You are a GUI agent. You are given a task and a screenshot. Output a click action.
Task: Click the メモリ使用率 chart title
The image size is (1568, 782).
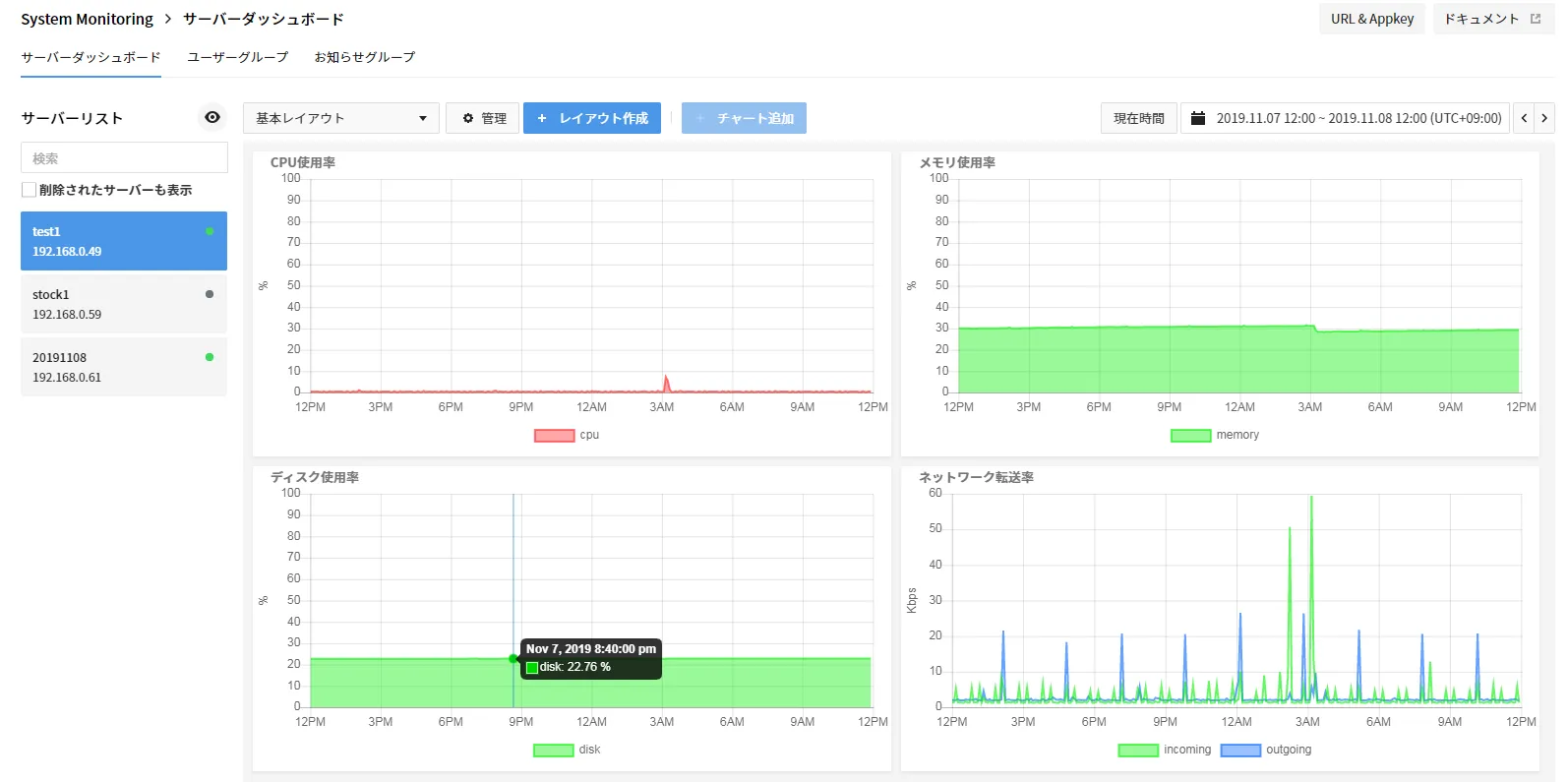(957, 162)
